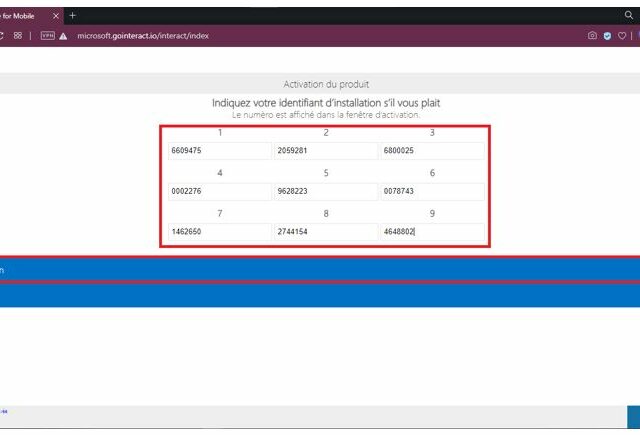This screenshot has height=435, width=640.
Task: Focus field 2 containing 2059281
Action: (x=325, y=151)
